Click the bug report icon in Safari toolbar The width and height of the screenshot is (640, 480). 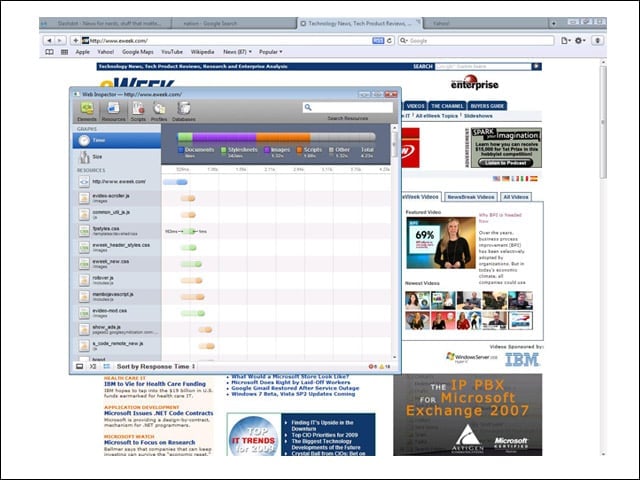point(598,40)
